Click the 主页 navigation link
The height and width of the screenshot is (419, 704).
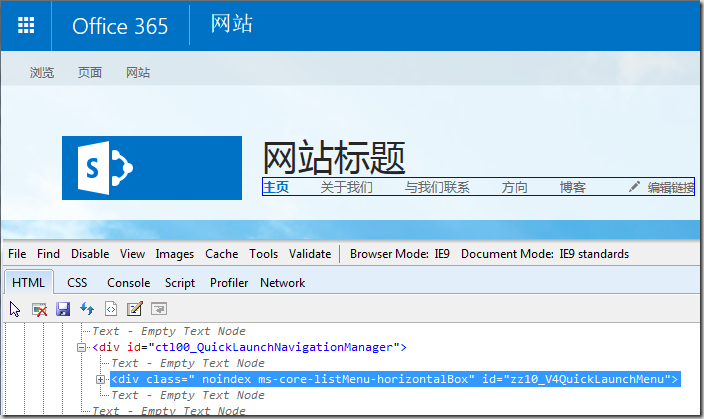pyautogui.click(x=276, y=187)
